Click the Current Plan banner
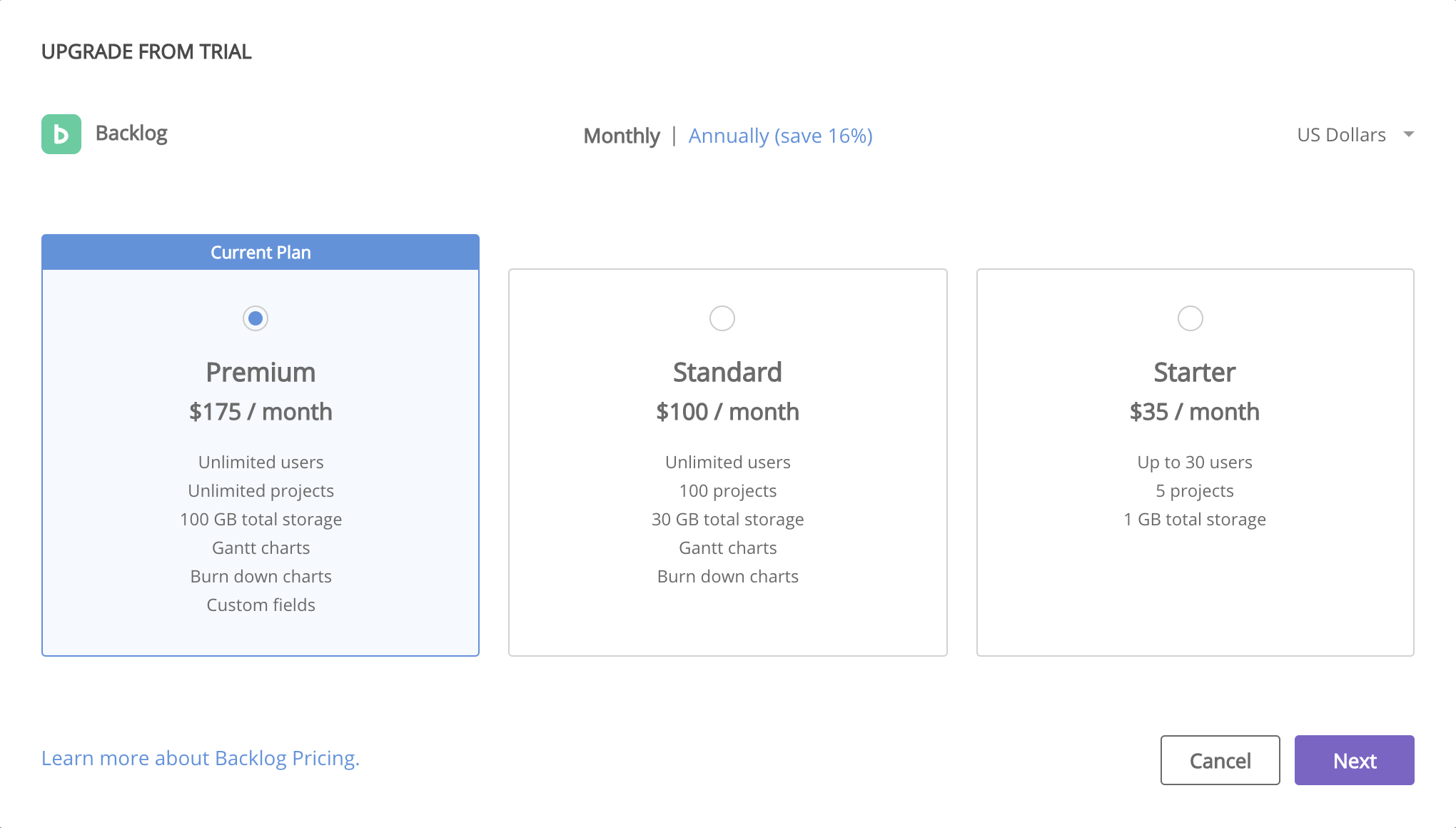Screen dimensions: 1456x828 point(261,252)
